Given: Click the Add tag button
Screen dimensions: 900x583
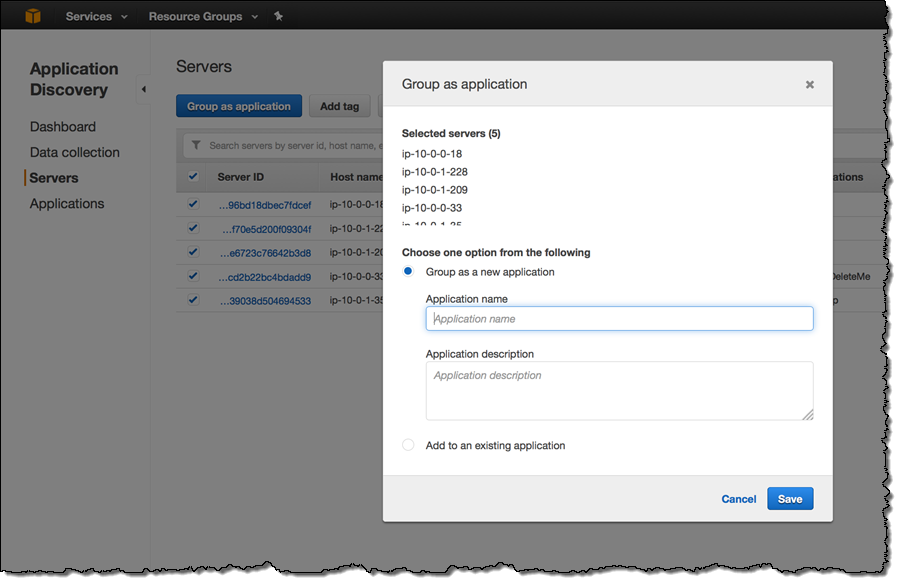Looking at the screenshot, I should click(339, 106).
